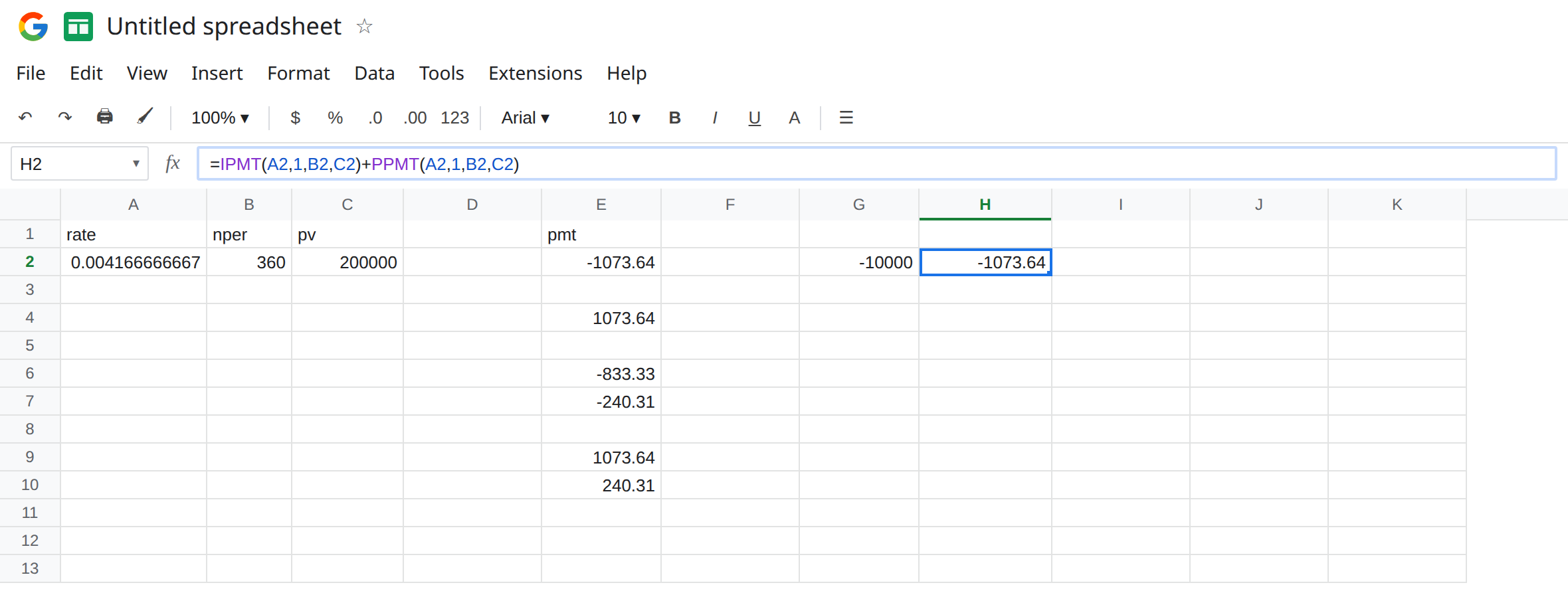Select cell with value 200000
The width and height of the screenshot is (1568, 591).
tap(347, 262)
